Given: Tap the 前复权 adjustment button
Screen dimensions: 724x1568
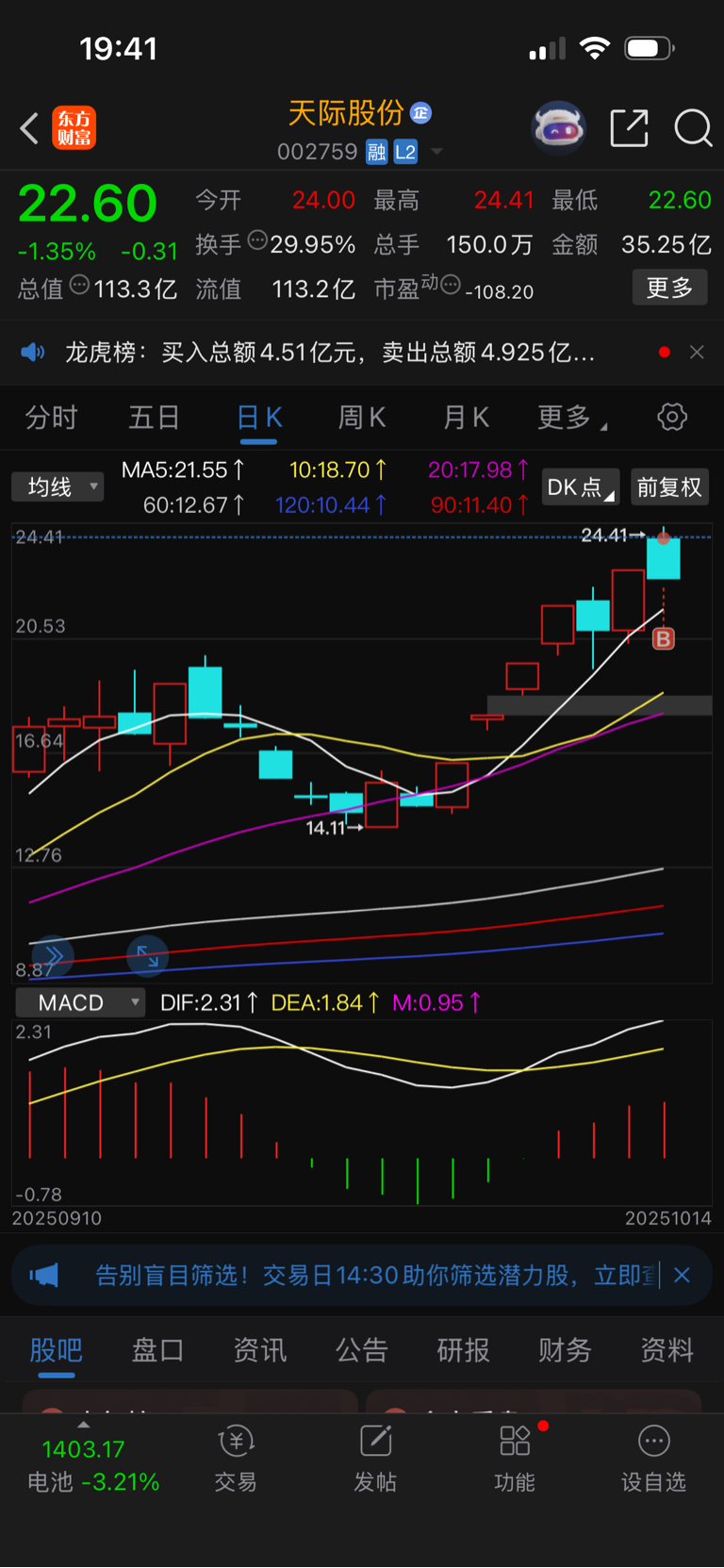Looking at the screenshot, I should (669, 487).
